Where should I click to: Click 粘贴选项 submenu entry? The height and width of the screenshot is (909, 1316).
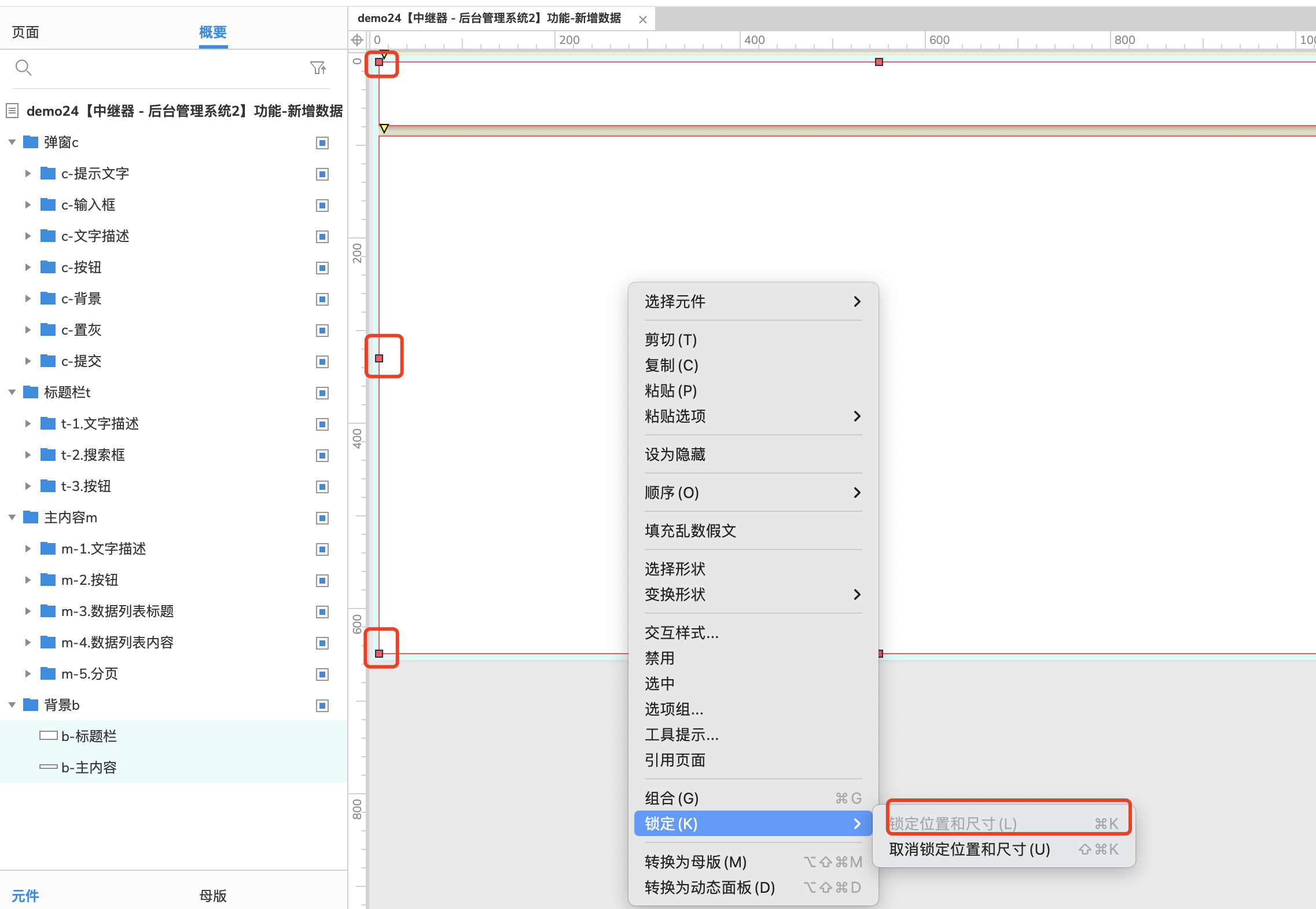[x=753, y=416]
